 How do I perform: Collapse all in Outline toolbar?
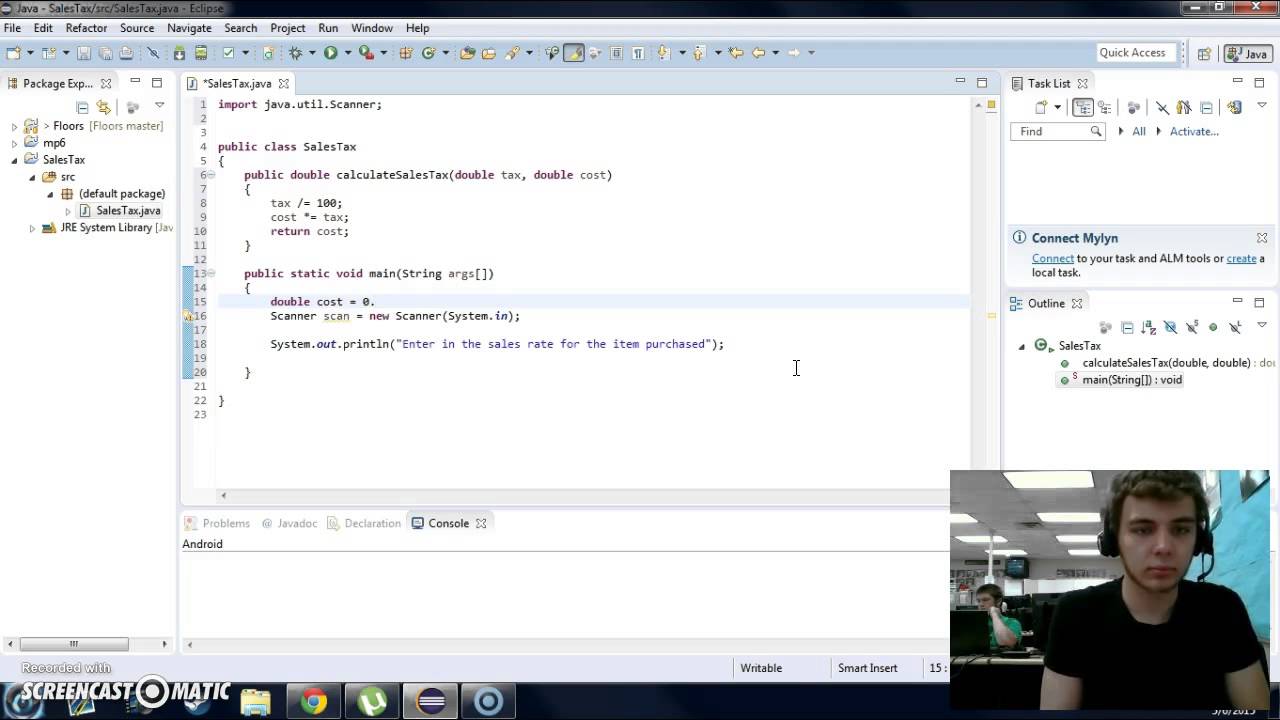[x=1127, y=327]
